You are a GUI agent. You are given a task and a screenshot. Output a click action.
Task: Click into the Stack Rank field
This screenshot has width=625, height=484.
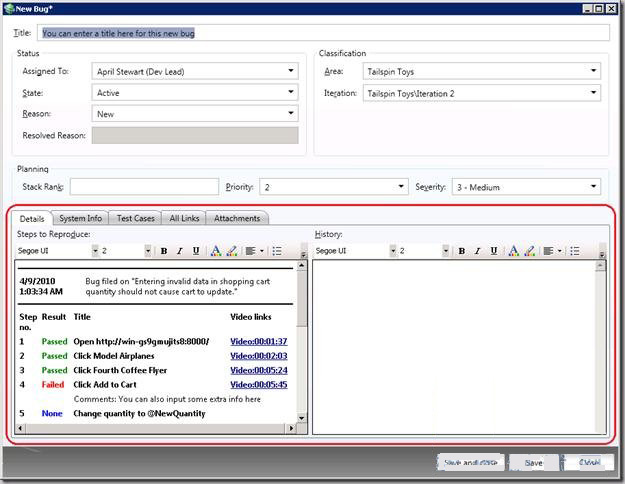(144, 187)
